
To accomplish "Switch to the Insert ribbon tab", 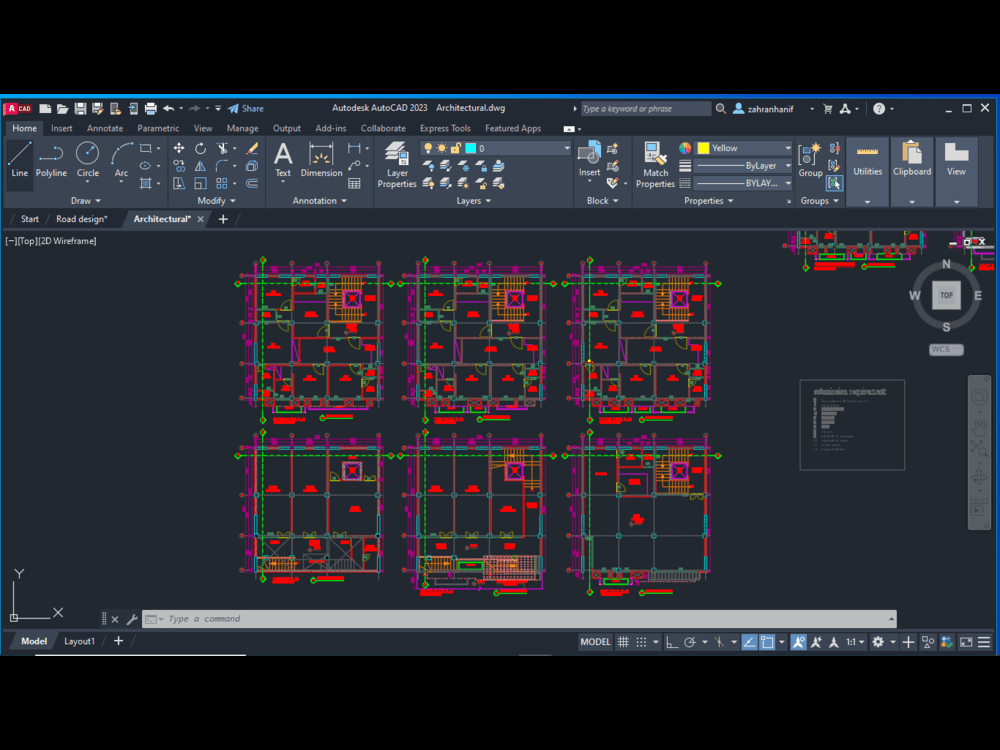I will point(62,128).
